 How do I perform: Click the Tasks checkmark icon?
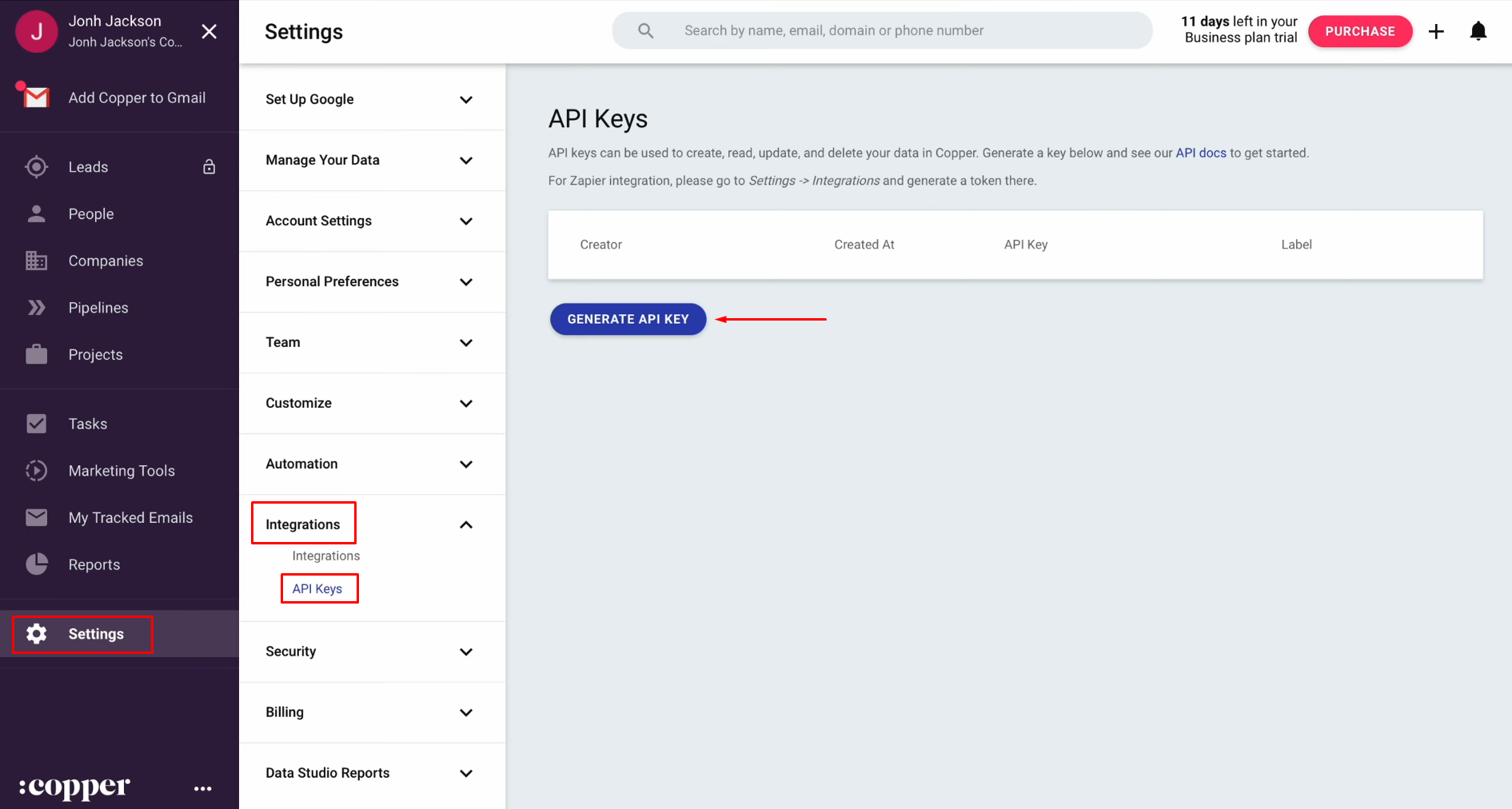click(36, 424)
